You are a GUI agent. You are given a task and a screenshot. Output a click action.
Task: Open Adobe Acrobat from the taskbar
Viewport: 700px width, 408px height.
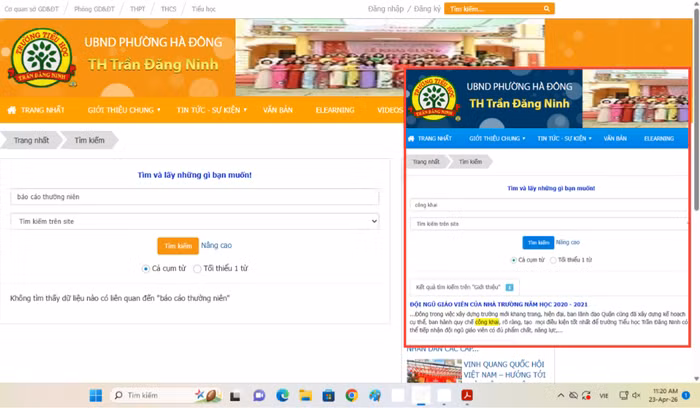pos(467,395)
